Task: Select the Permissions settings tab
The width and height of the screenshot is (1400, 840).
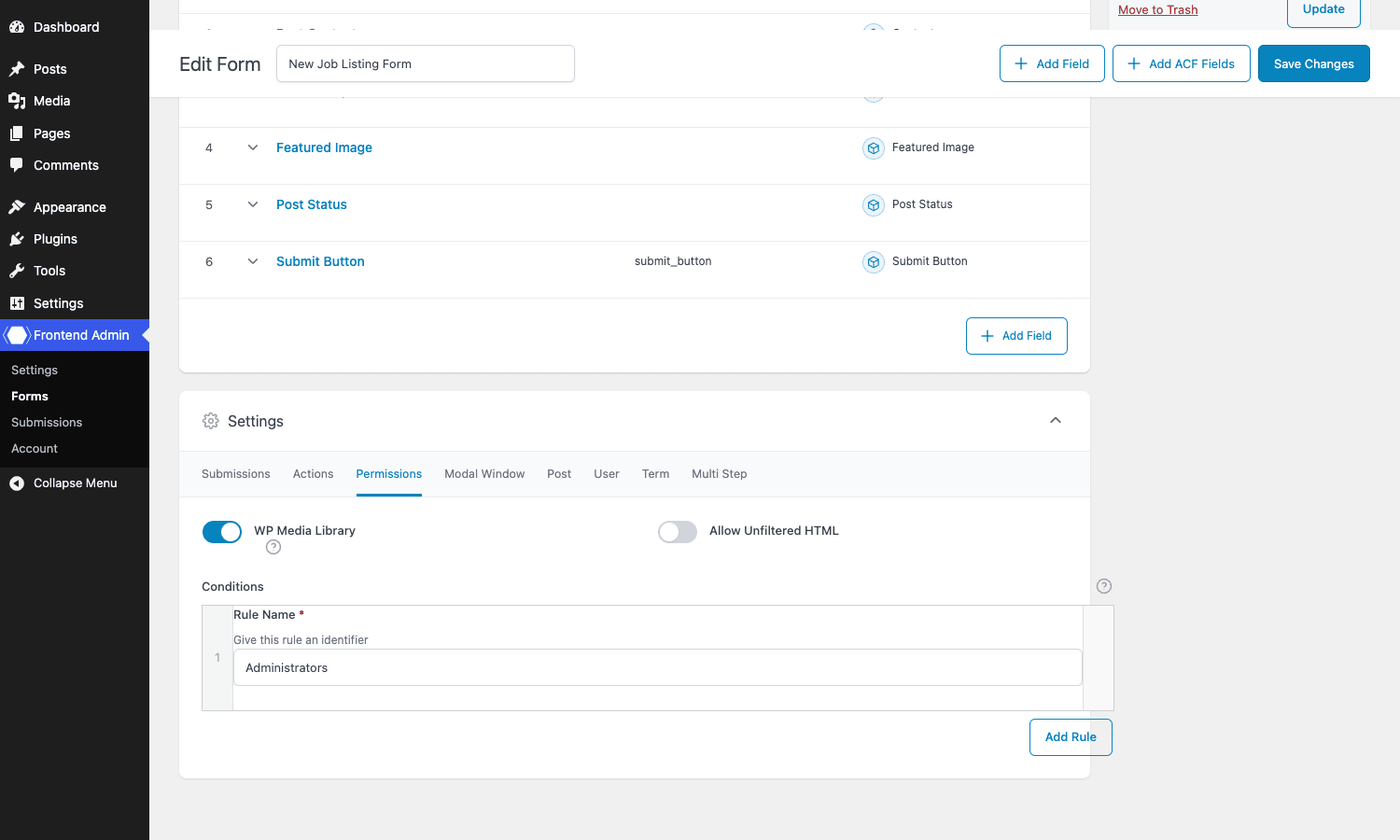Action: pos(389,474)
